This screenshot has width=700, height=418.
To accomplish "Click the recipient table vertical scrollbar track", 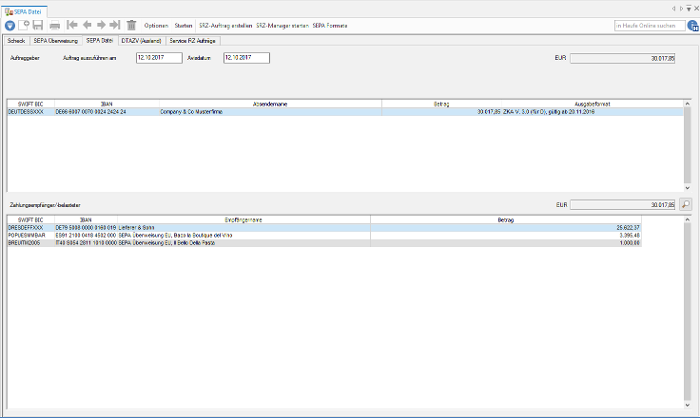I will (688, 313).
